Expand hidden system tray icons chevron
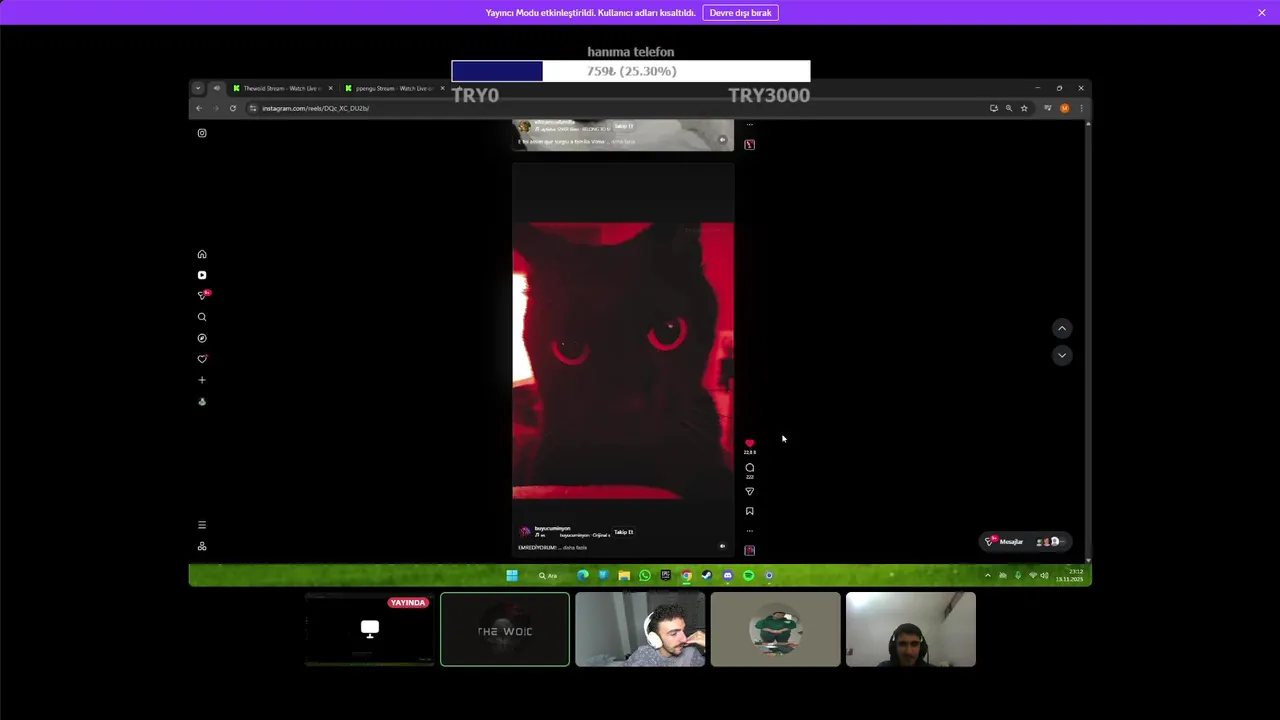Screen dimensions: 1280x720 [x=988, y=575]
